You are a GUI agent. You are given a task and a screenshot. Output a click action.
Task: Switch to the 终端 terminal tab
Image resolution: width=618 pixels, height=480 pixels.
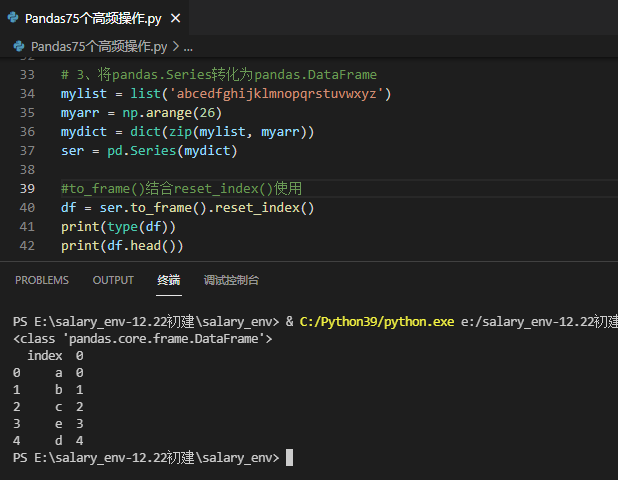click(169, 280)
